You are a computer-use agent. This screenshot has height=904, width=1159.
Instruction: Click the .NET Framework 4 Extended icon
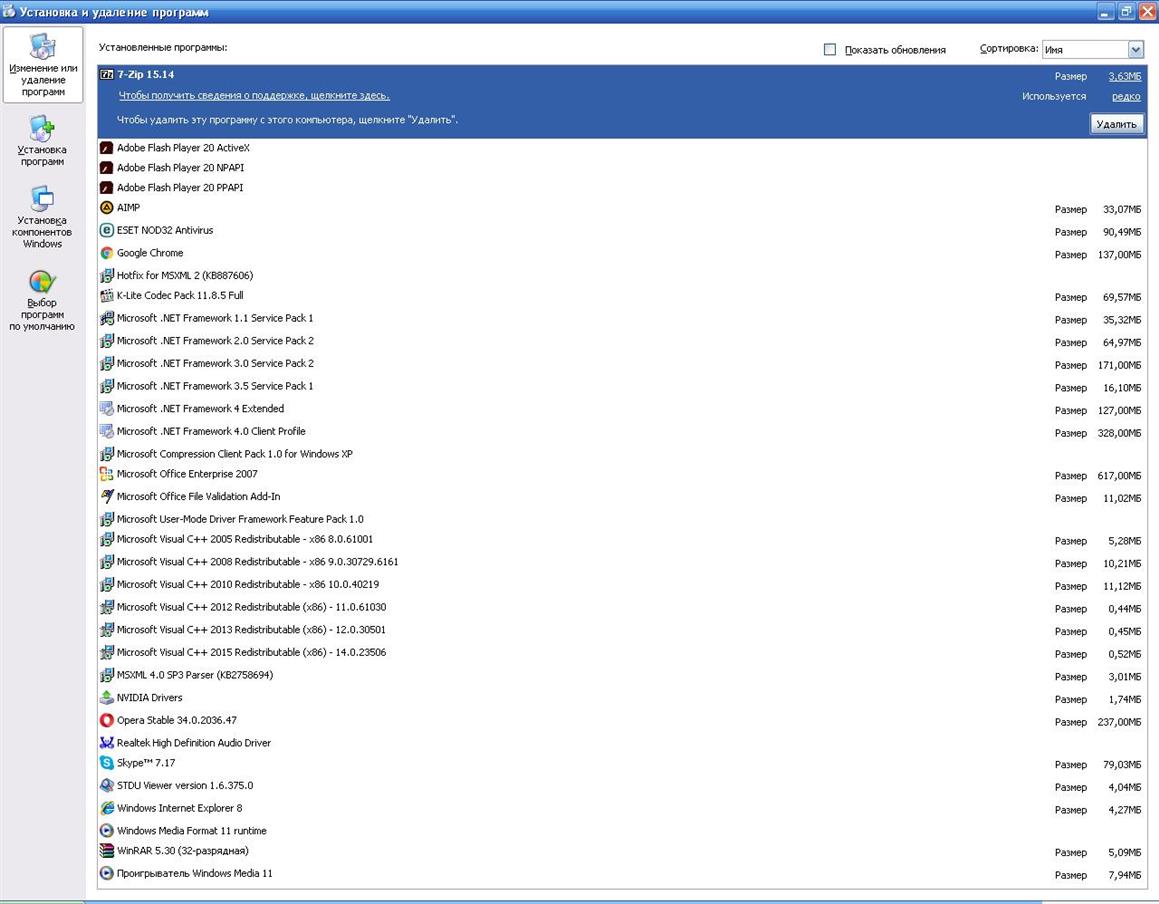106,409
